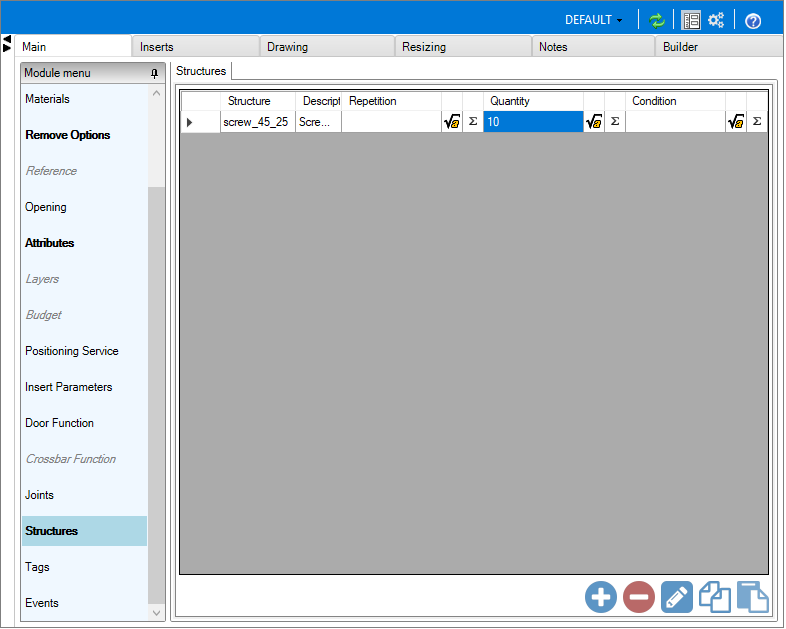Open the help question mark icon
This screenshot has height=629, width=786.
tap(752, 21)
